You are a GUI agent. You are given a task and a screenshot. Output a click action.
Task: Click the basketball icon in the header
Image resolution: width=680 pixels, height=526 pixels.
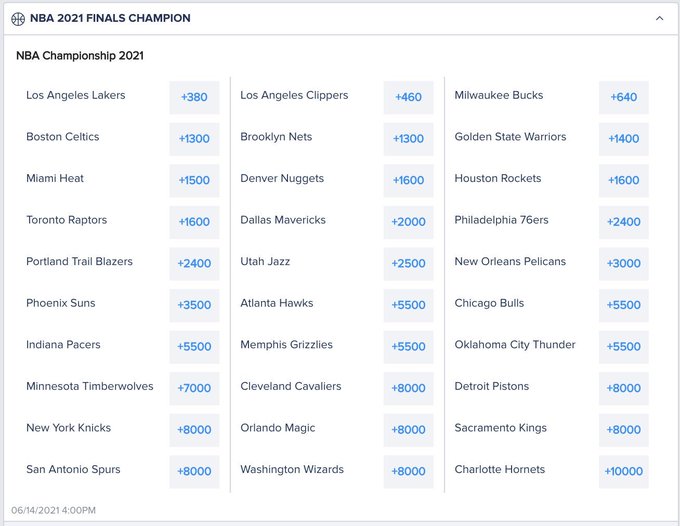(x=18, y=19)
